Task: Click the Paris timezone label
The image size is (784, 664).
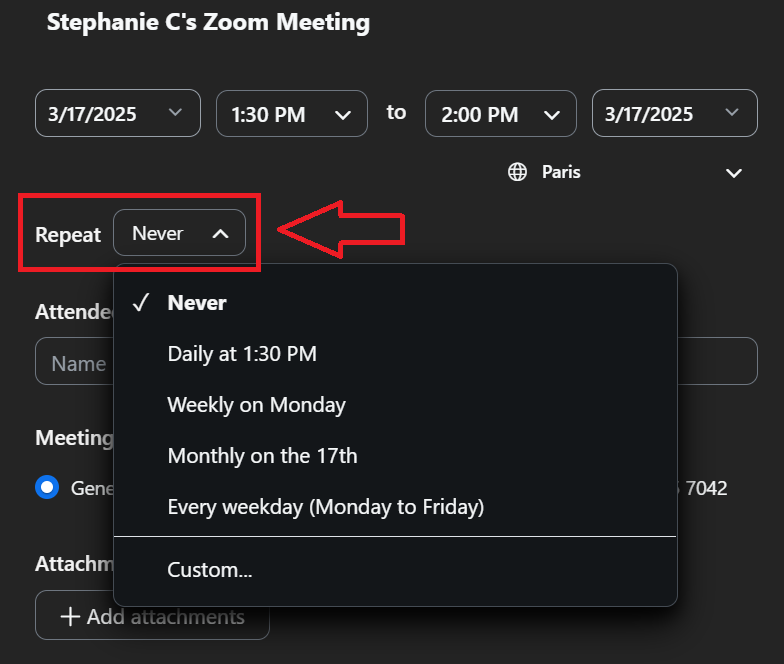Action: (561, 172)
